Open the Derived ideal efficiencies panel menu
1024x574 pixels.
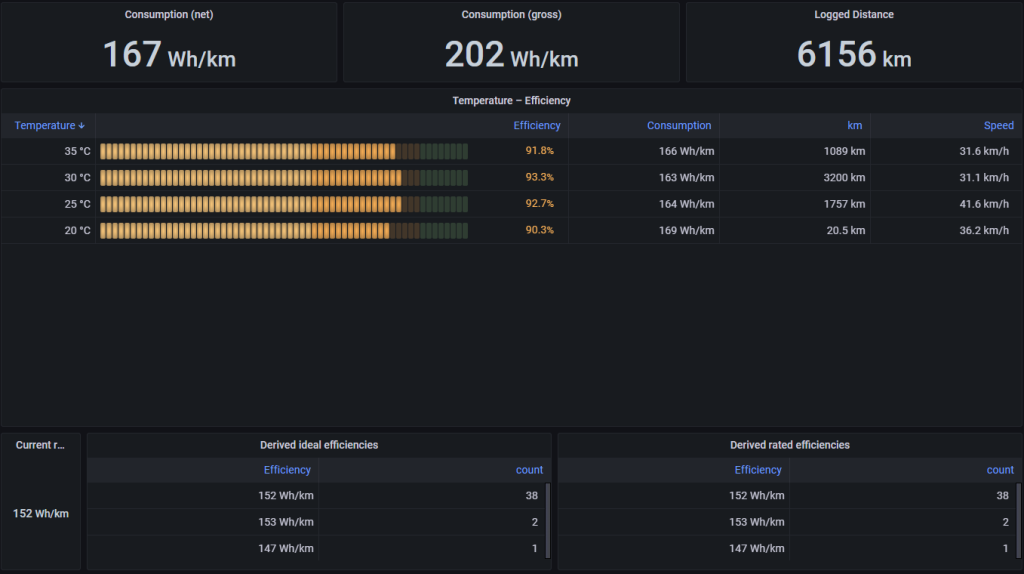coord(319,445)
